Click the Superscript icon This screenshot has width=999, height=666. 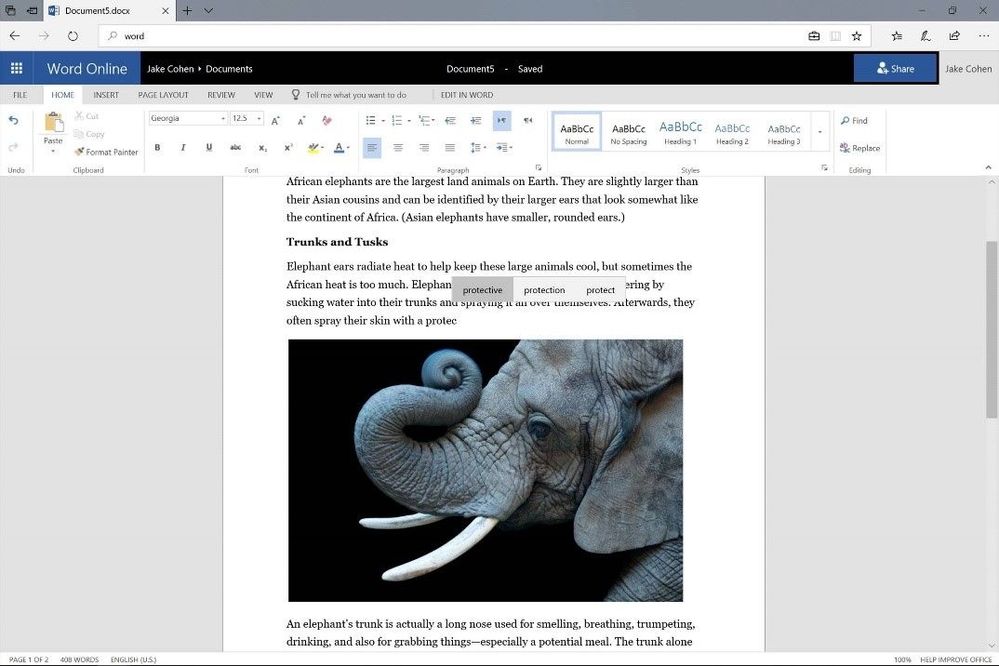(288, 148)
